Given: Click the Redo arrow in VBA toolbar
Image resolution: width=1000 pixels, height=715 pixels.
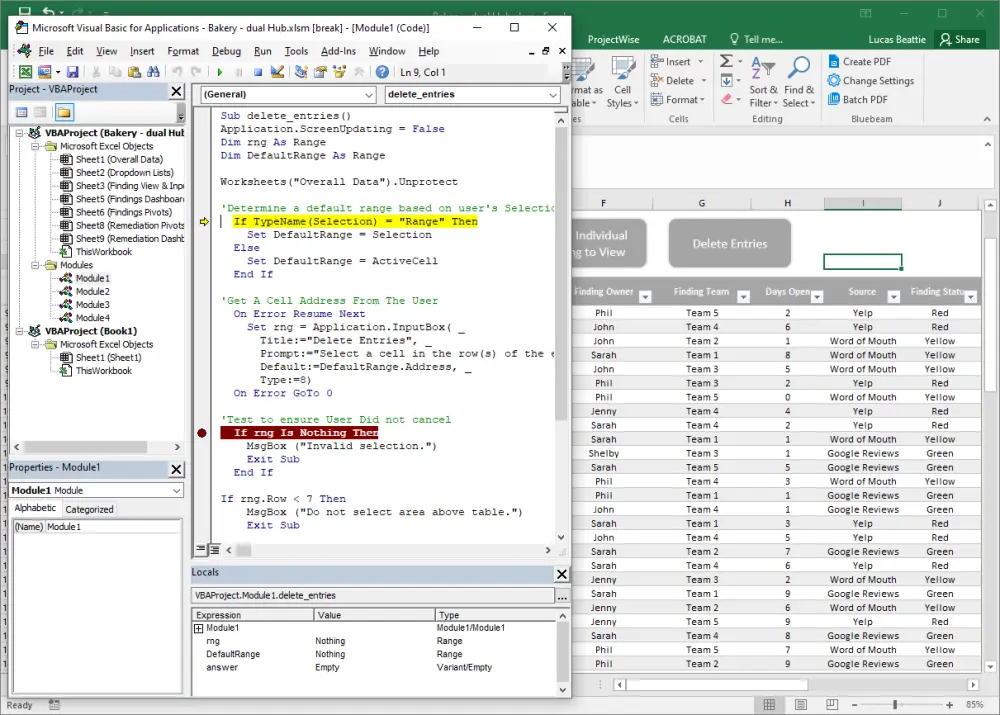Looking at the screenshot, I should [196, 72].
